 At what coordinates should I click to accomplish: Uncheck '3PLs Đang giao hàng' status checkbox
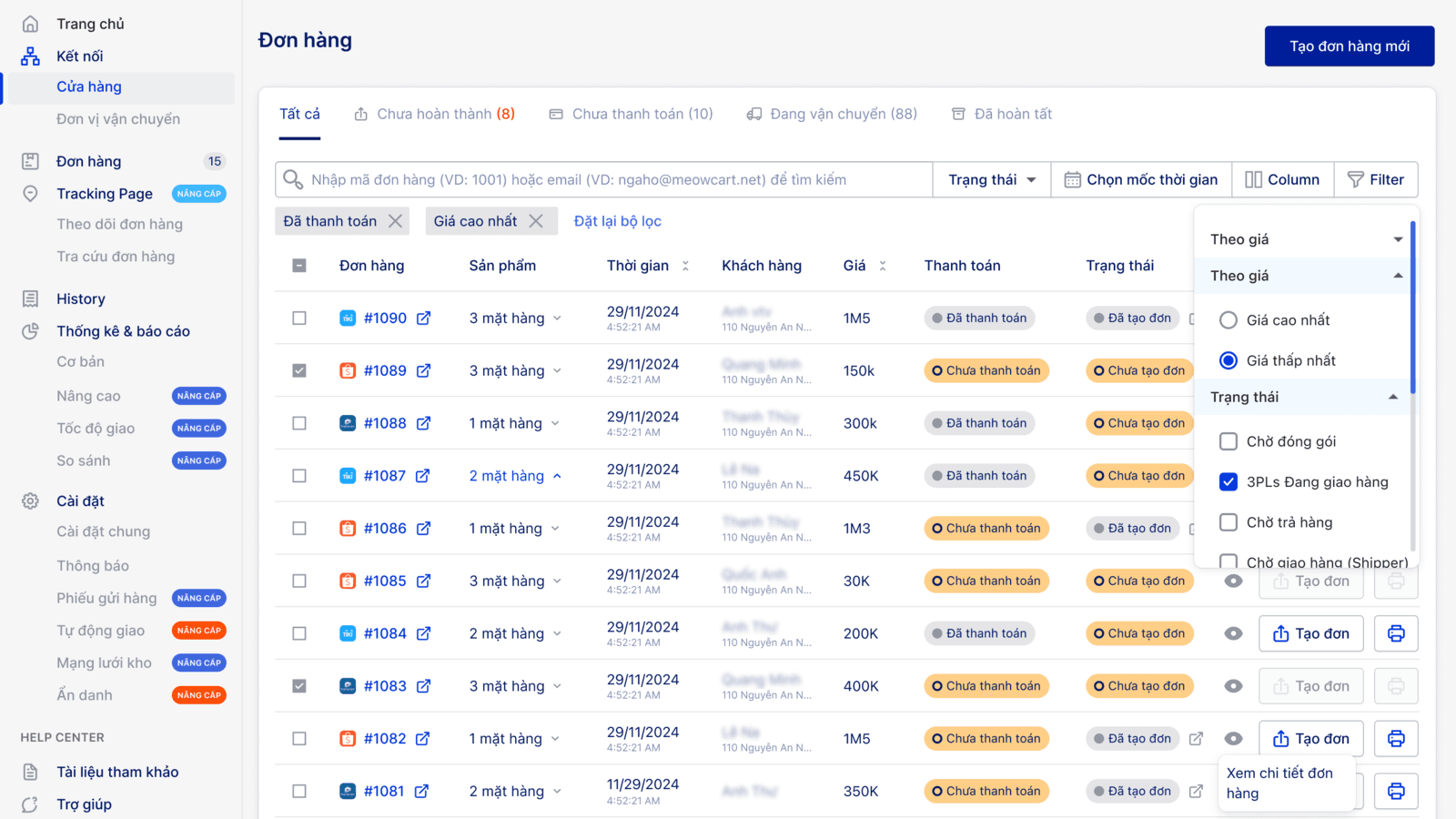click(x=1228, y=482)
